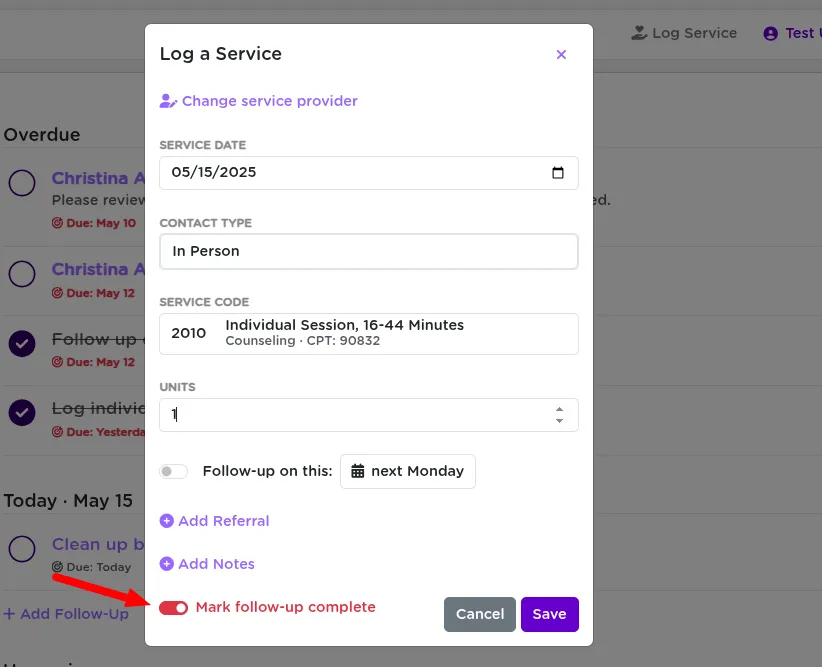
Task: Save the logged service
Action: coord(549,615)
